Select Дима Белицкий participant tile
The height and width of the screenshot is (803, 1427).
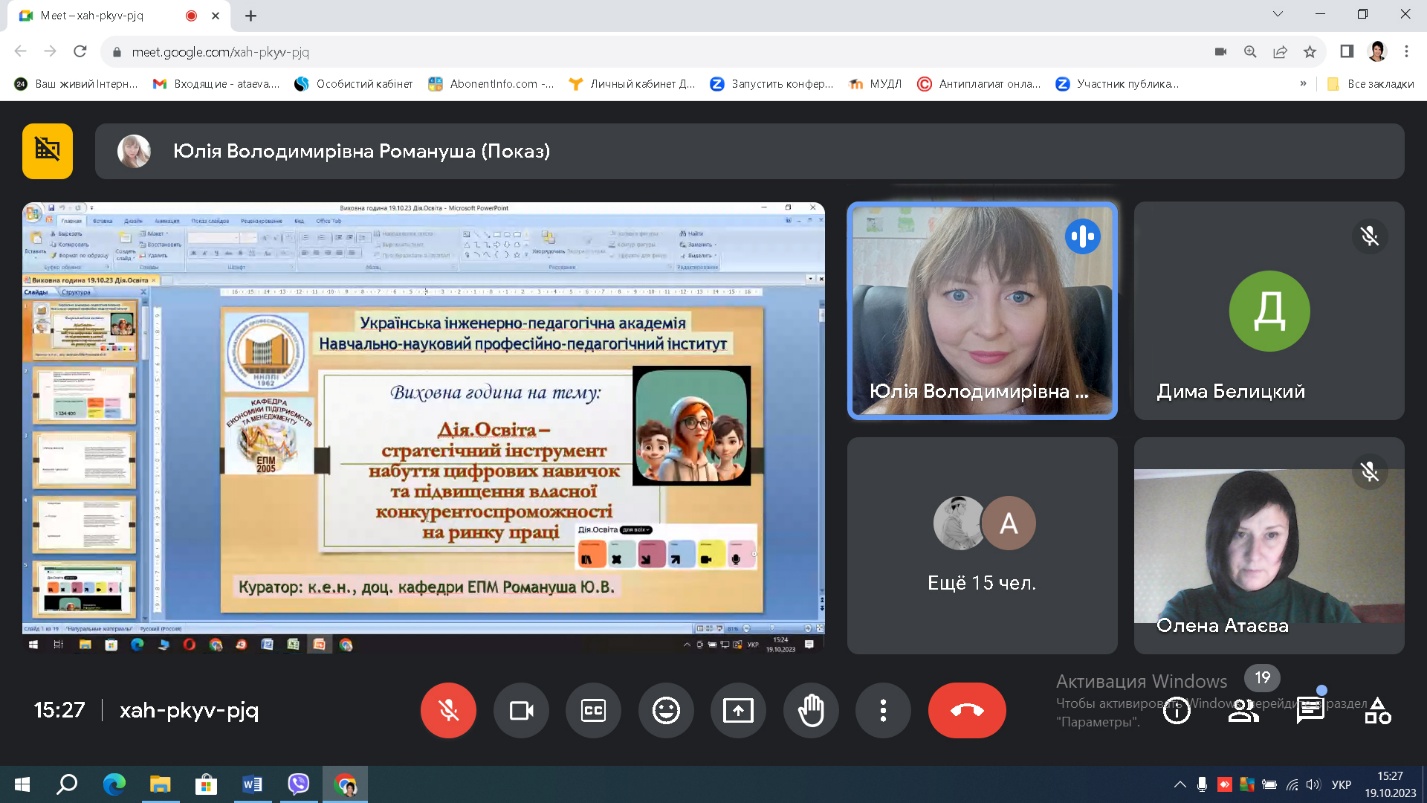tap(1269, 311)
